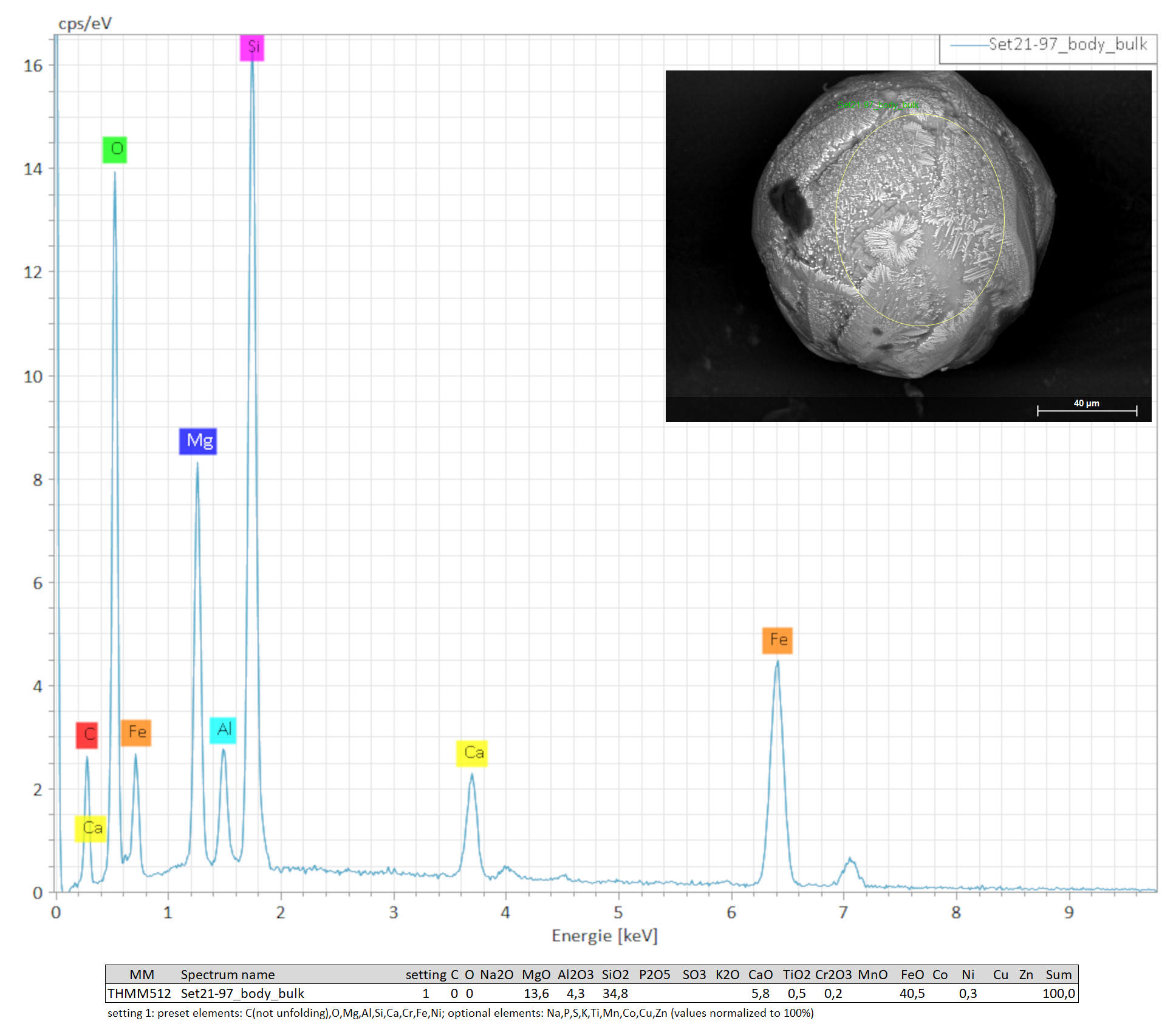Click the Sum column header
The image size is (1176, 1035).
(1058, 975)
